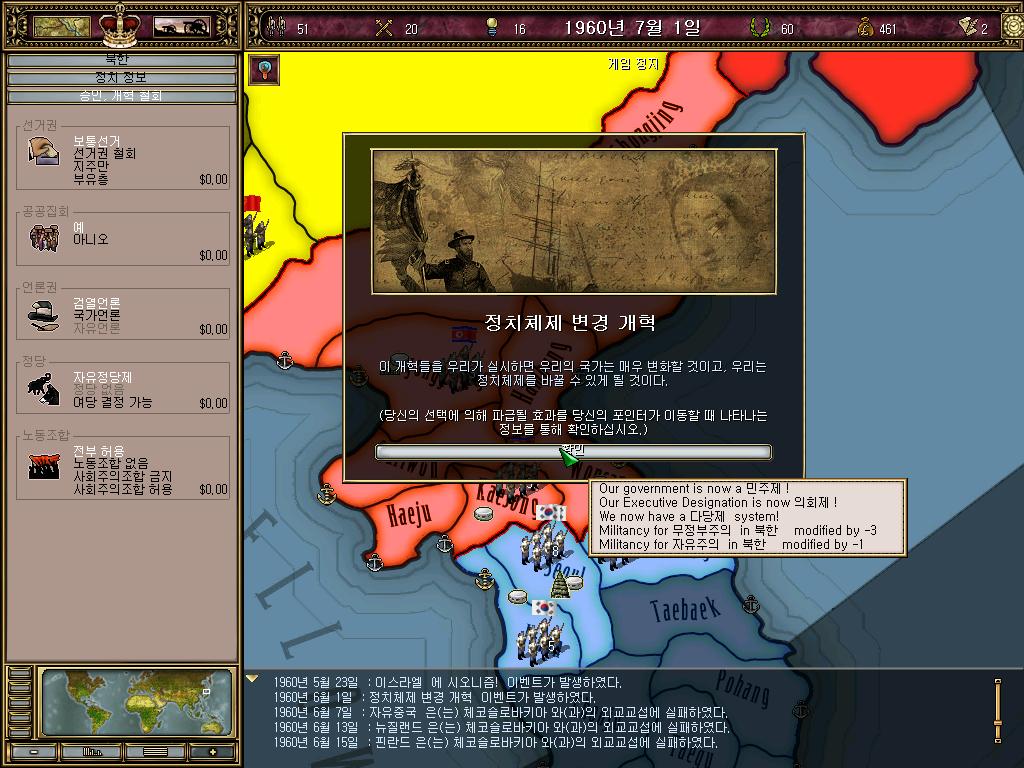
Task: Click the hat icon for 언론권
Action: pyautogui.click(x=43, y=315)
